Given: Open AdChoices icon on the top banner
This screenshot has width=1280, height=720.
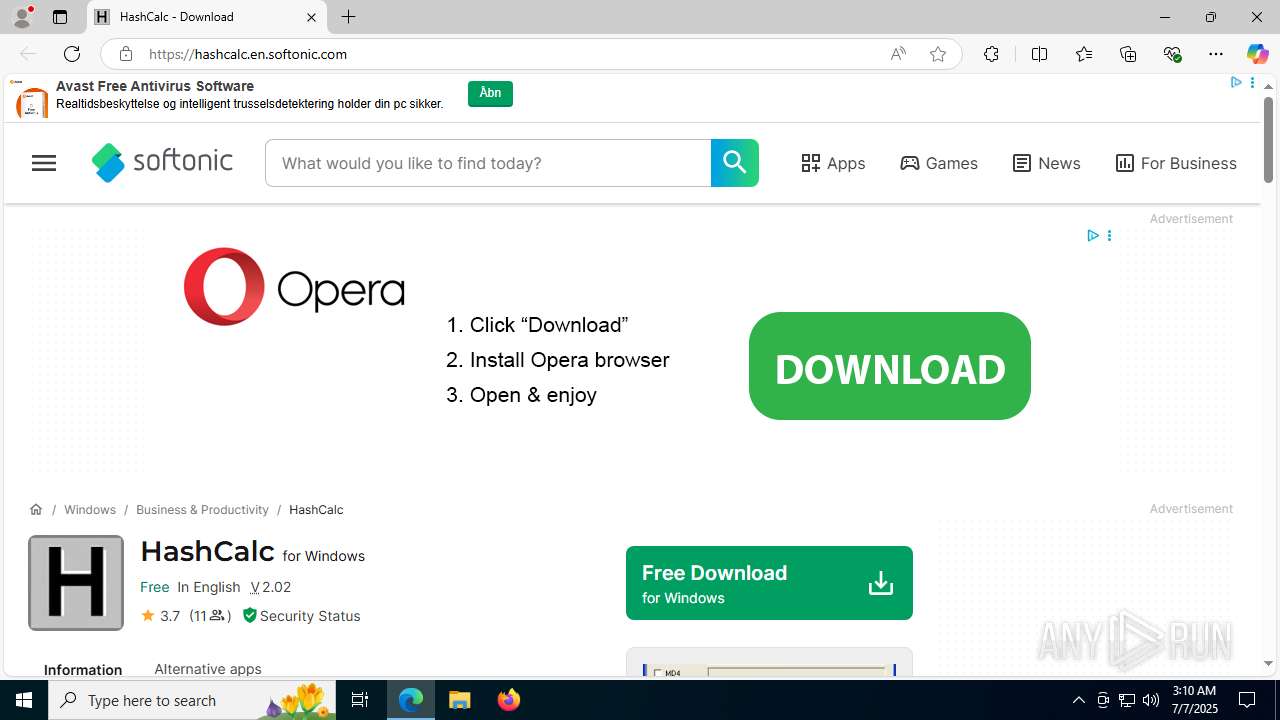Looking at the screenshot, I should coord(1236,83).
